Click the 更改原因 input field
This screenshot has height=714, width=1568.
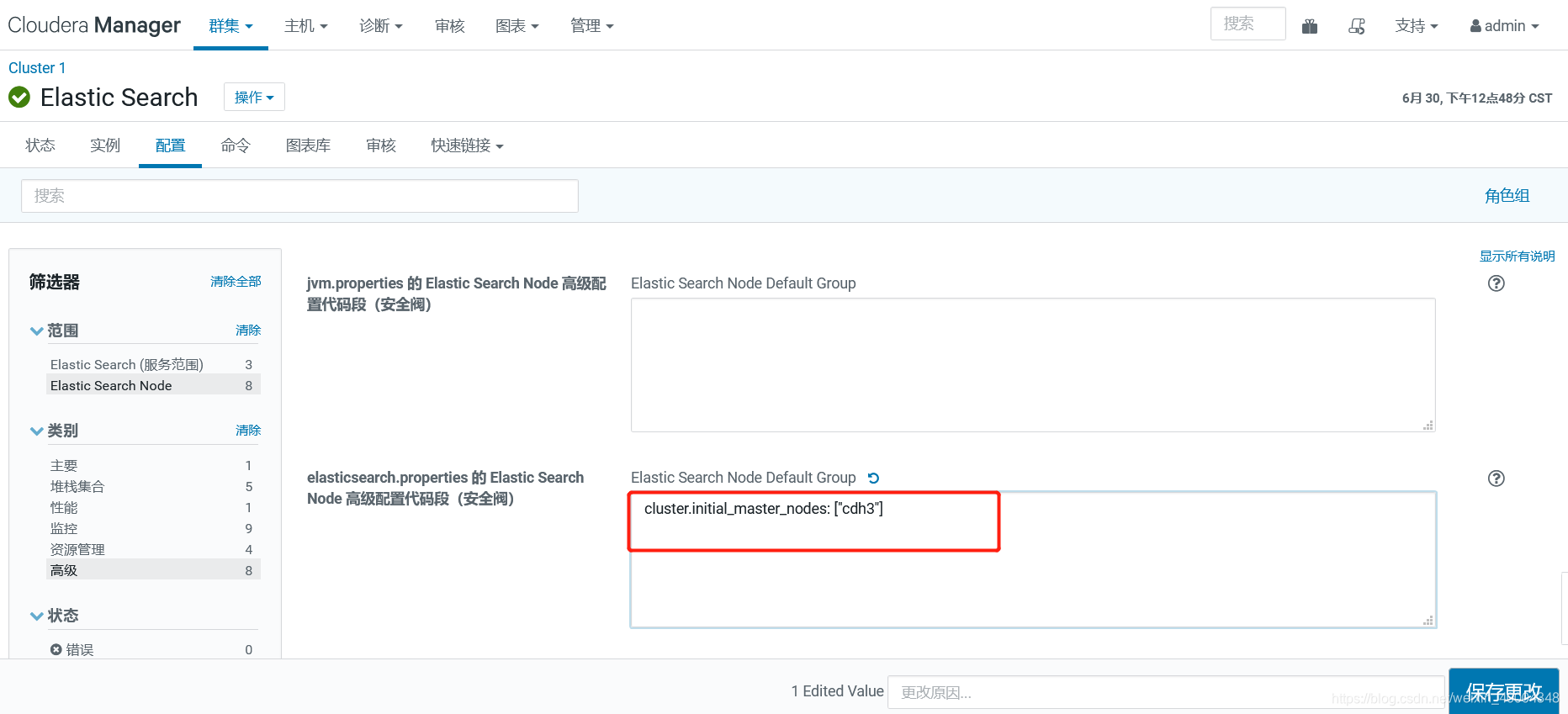1166,692
